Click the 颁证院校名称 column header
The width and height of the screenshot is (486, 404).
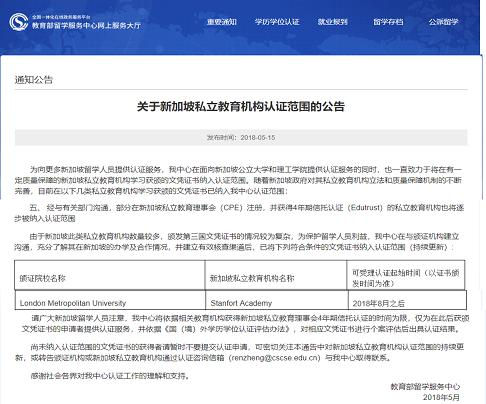coord(110,275)
